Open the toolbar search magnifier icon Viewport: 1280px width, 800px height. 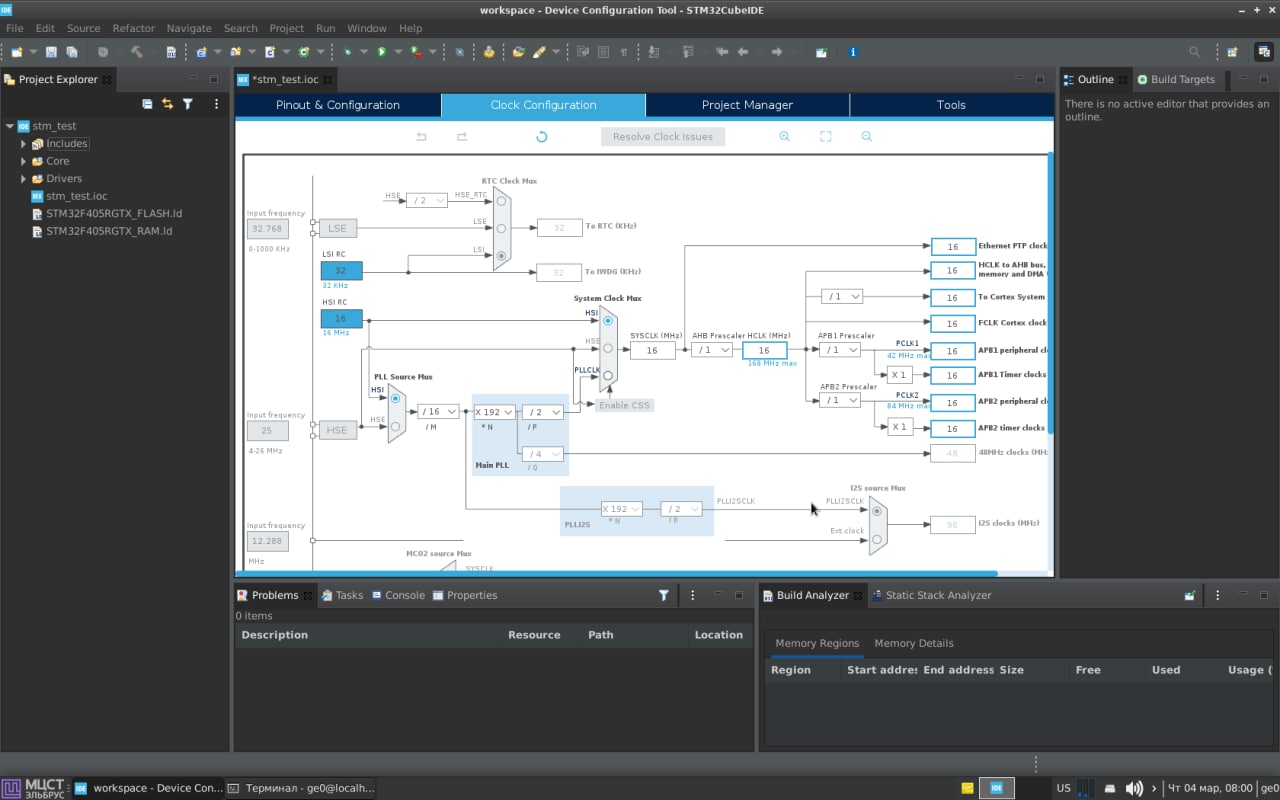(x=1194, y=52)
